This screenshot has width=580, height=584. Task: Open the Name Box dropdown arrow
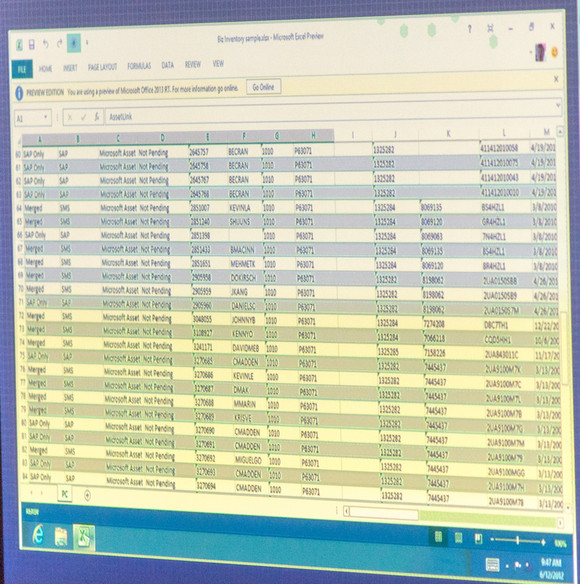(45, 117)
